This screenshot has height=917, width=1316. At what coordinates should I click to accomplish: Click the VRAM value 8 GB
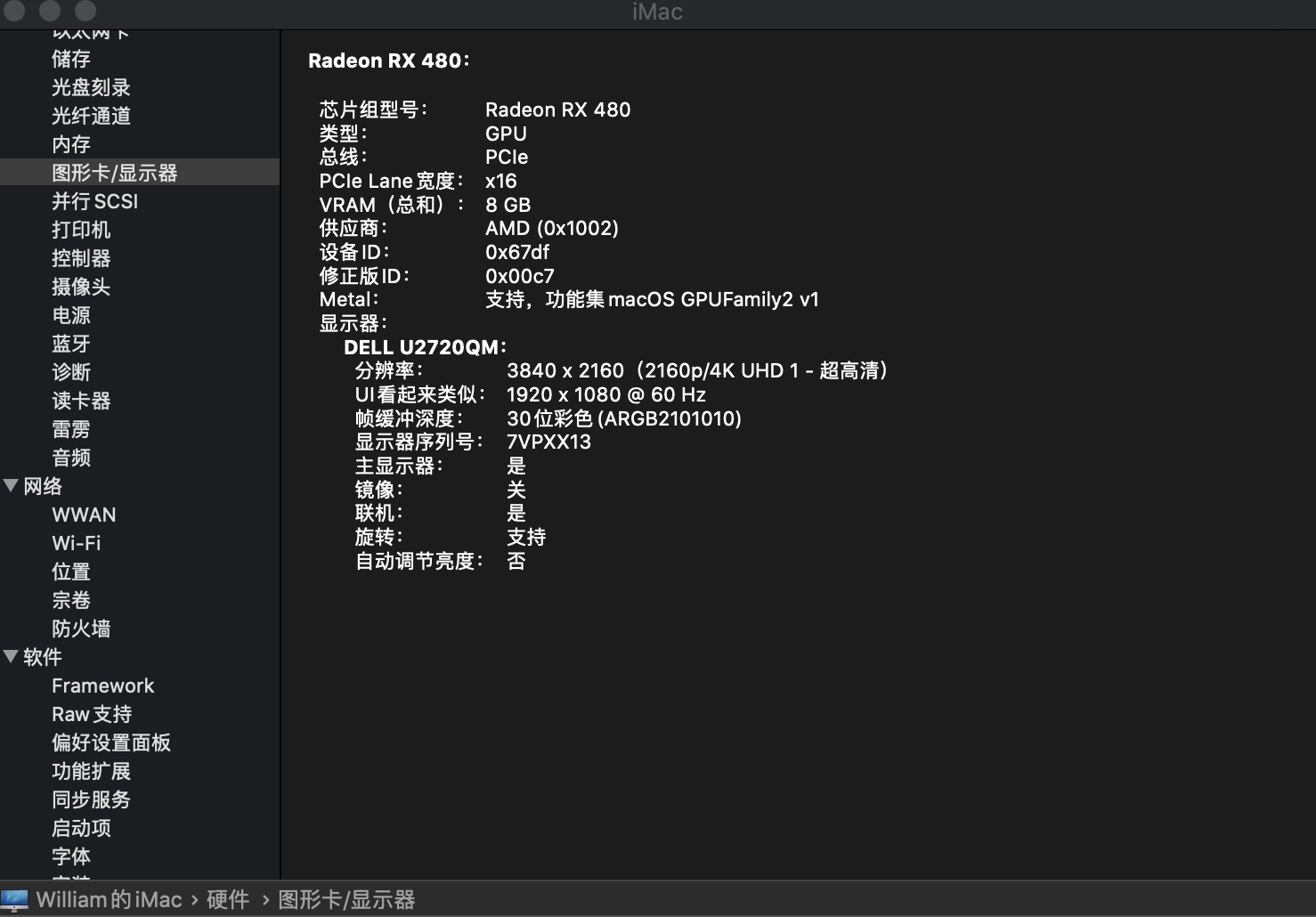click(508, 205)
